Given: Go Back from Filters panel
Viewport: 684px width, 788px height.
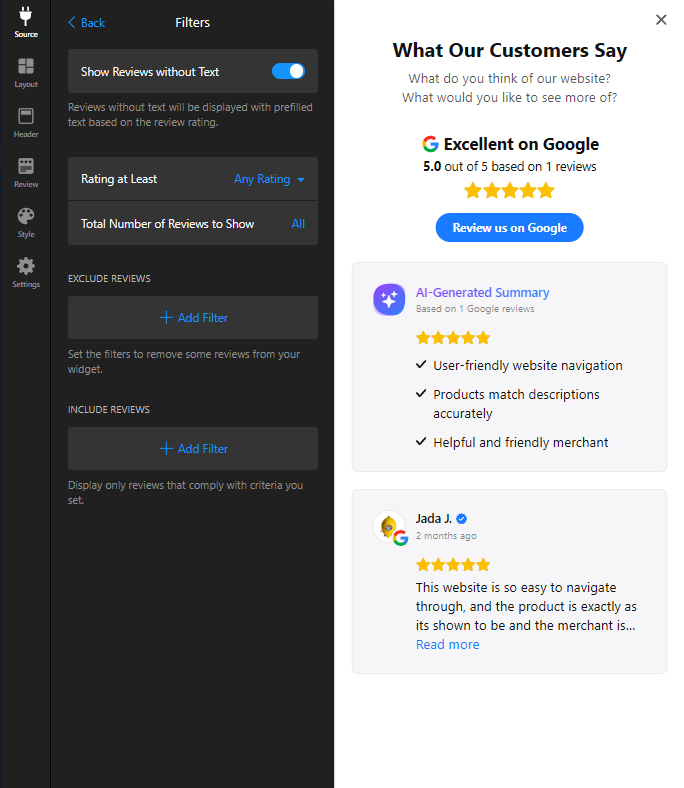Looking at the screenshot, I should click(86, 23).
